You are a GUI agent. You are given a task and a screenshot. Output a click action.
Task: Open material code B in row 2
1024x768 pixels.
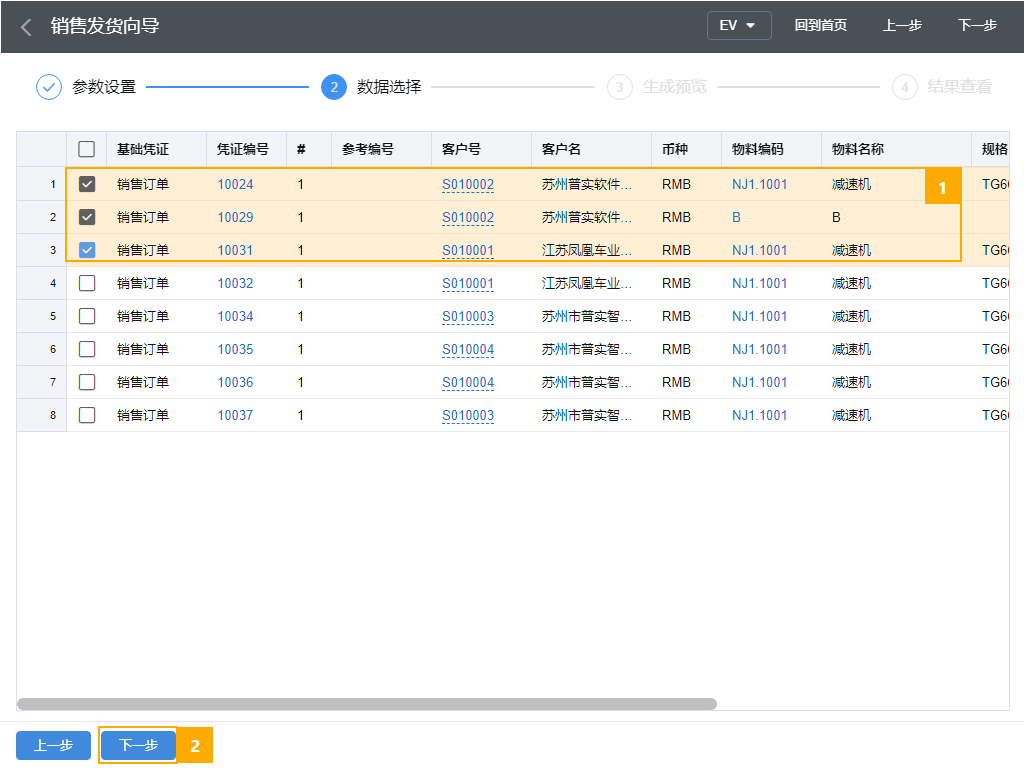(x=736, y=217)
